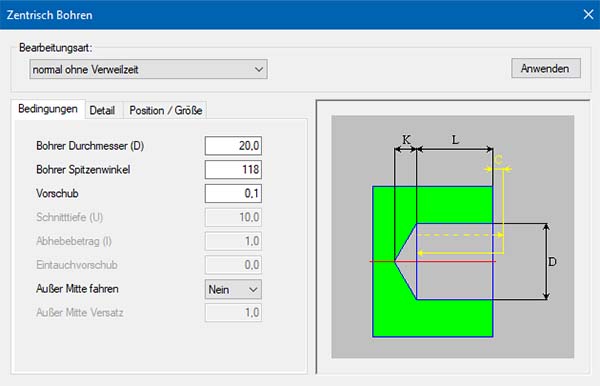Click the Bohrer Durchmesser (D) field
This screenshot has width=600, height=386.
(x=233, y=146)
